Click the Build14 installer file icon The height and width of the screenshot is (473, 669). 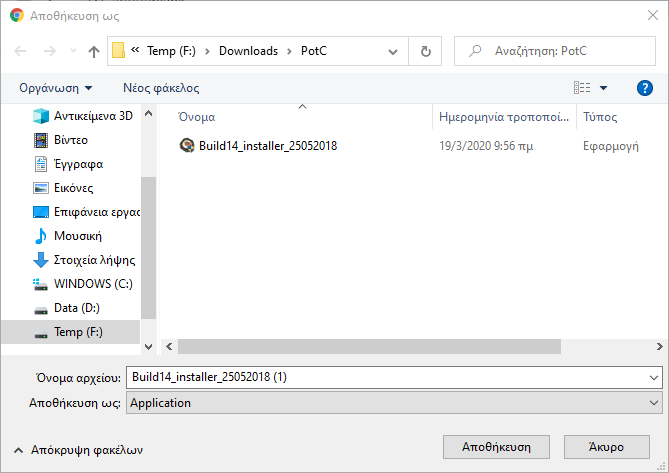[x=187, y=146]
